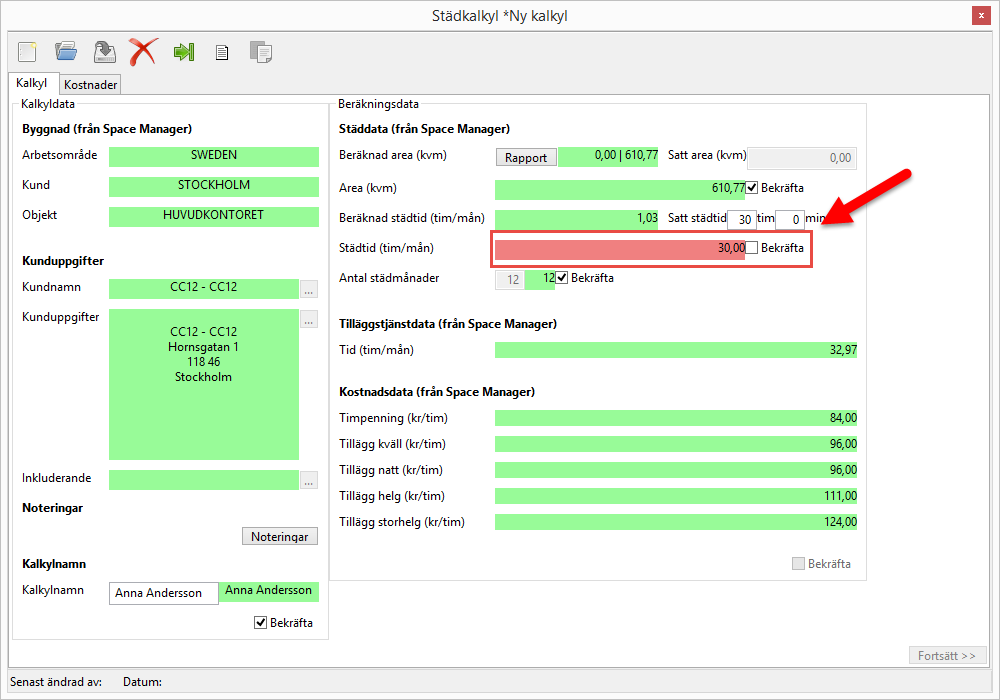Create a new calculation with the blank page icon
Viewport: 1000px width, 700px height.
(x=27, y=51)
